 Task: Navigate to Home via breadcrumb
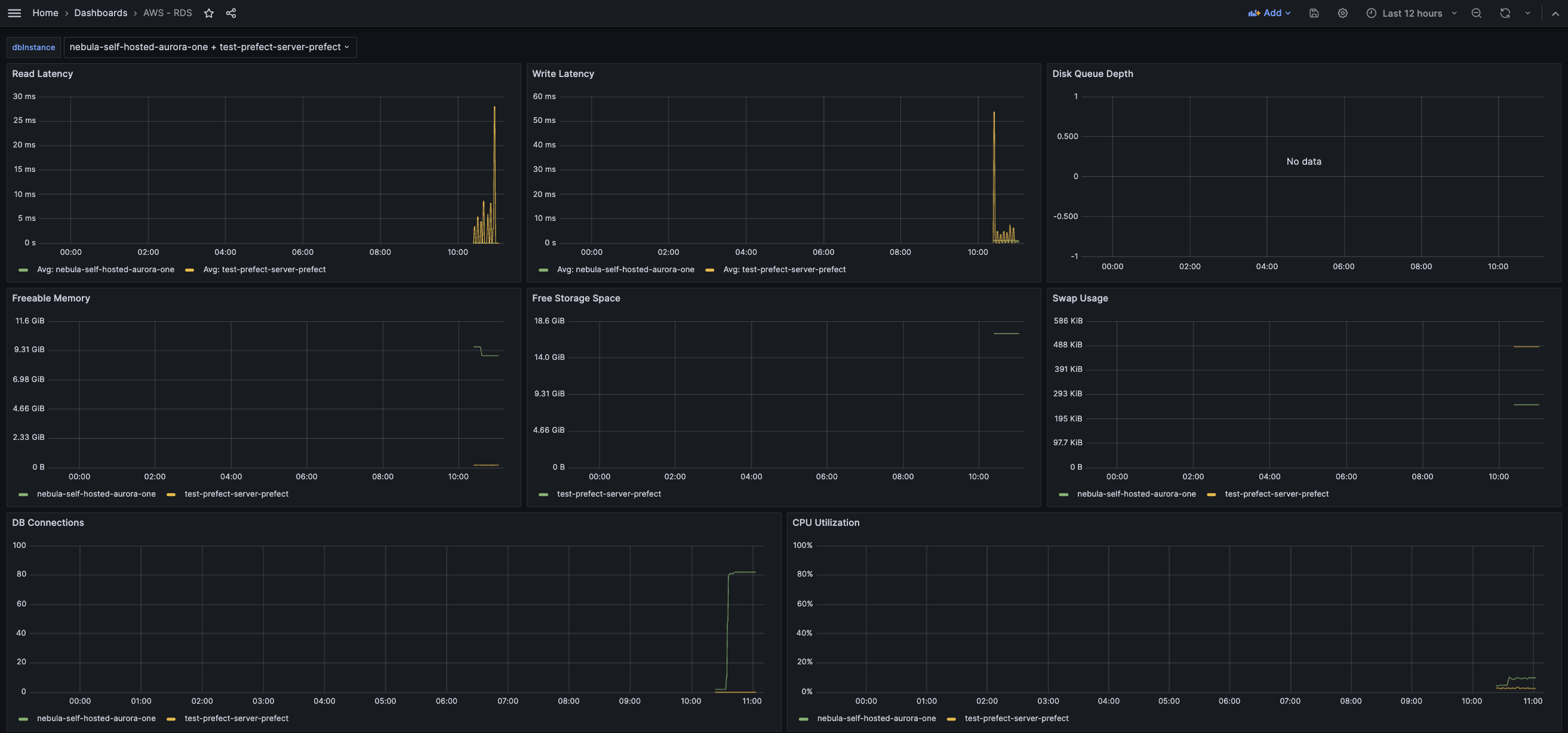click(x=45, y=13)
